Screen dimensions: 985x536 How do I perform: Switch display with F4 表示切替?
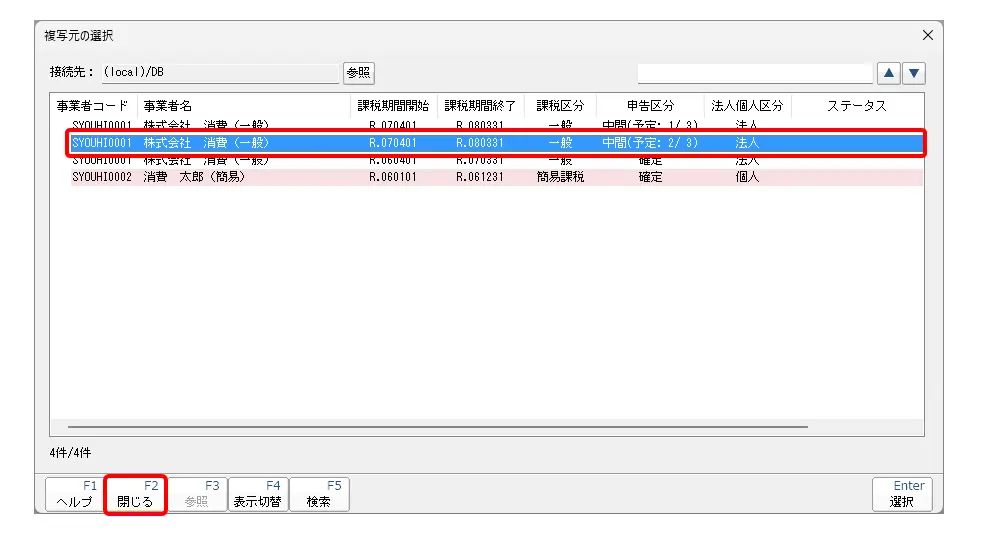[257, 494]
